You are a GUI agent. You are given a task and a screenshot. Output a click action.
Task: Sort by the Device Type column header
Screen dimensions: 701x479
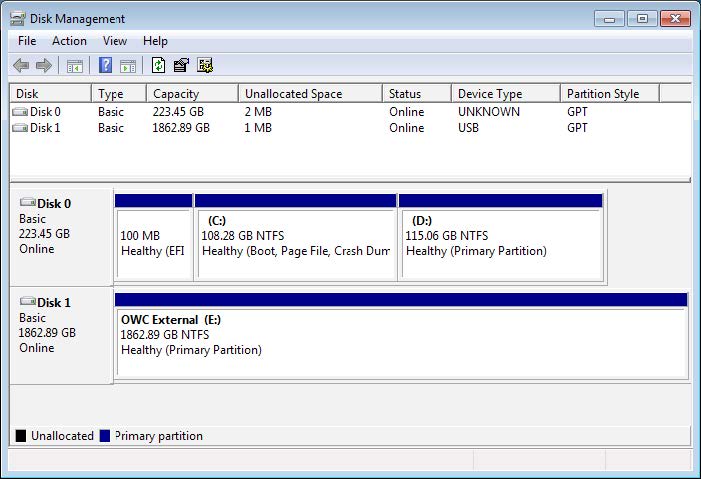pos(506,93)
